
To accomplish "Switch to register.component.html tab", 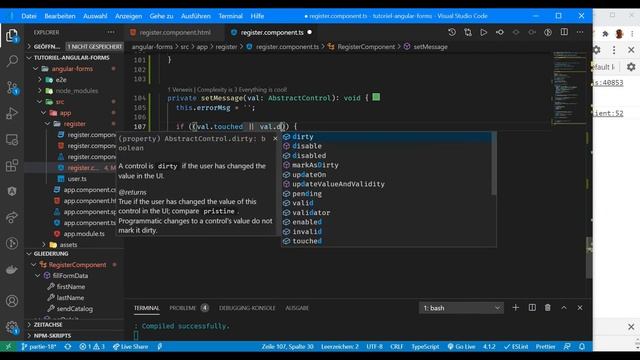I will tap(176, 32).
